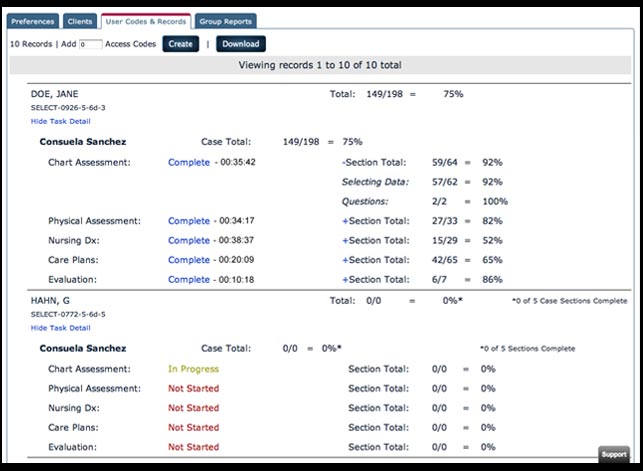Open Complete link for Chart Assessment

188,162
